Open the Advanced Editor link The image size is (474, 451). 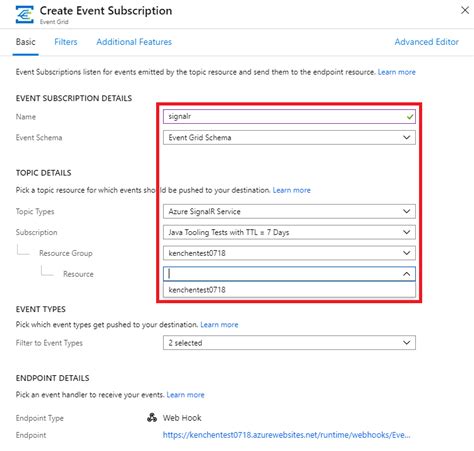point(426,42)
